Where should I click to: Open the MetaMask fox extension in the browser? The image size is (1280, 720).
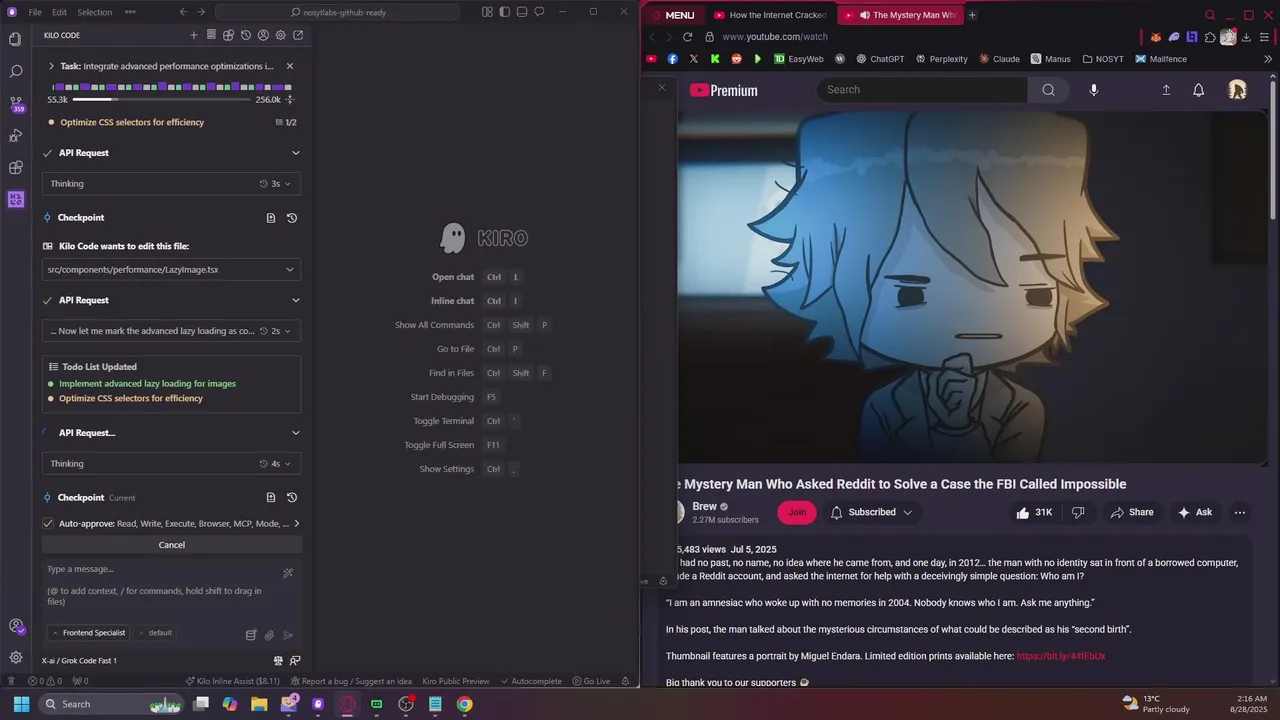[1156, 37]
